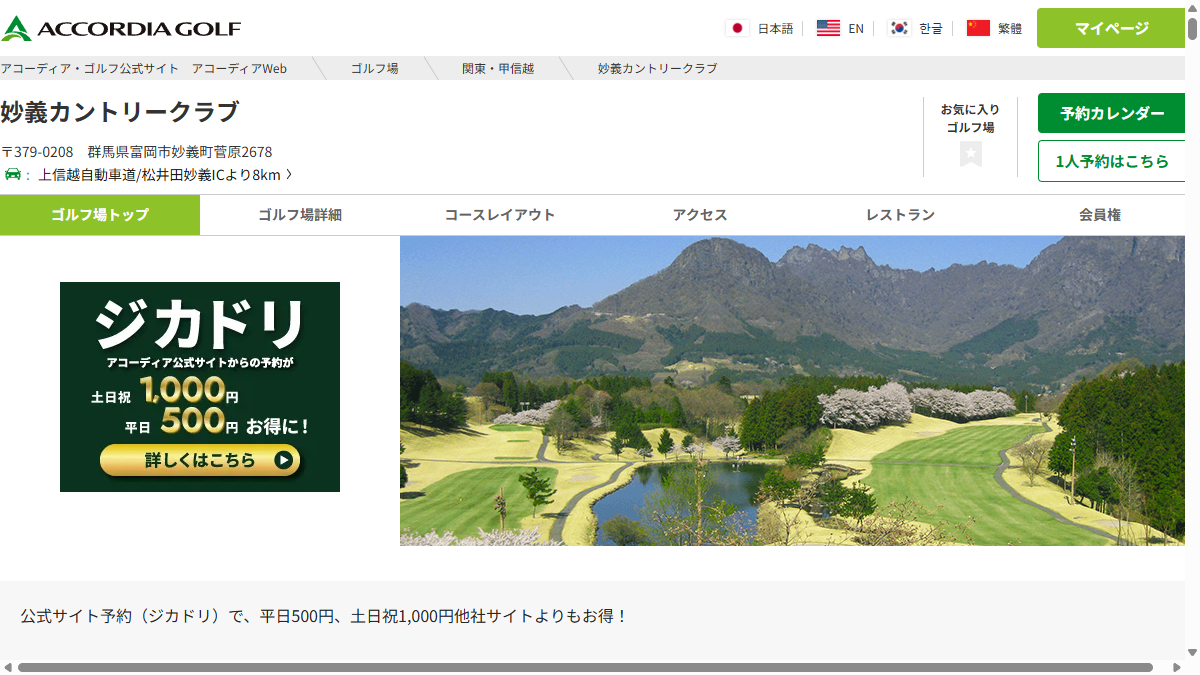Click the green car access icon
The image size is (1200, 675).
pyautogui.click(x=12, y=174)
